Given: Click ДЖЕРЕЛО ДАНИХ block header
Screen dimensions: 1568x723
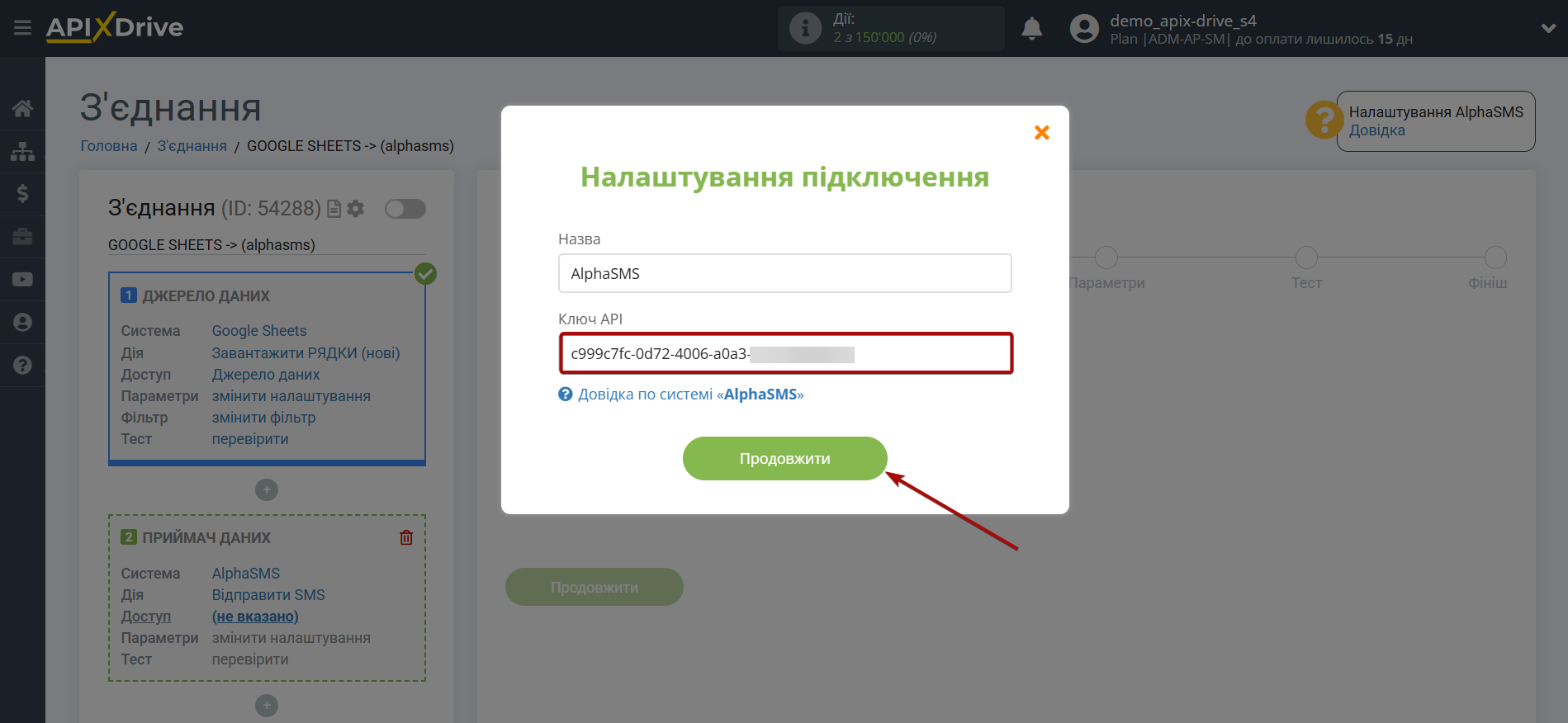Looking at the screenshot, I should pyautogui.click(x=206, y=295).
